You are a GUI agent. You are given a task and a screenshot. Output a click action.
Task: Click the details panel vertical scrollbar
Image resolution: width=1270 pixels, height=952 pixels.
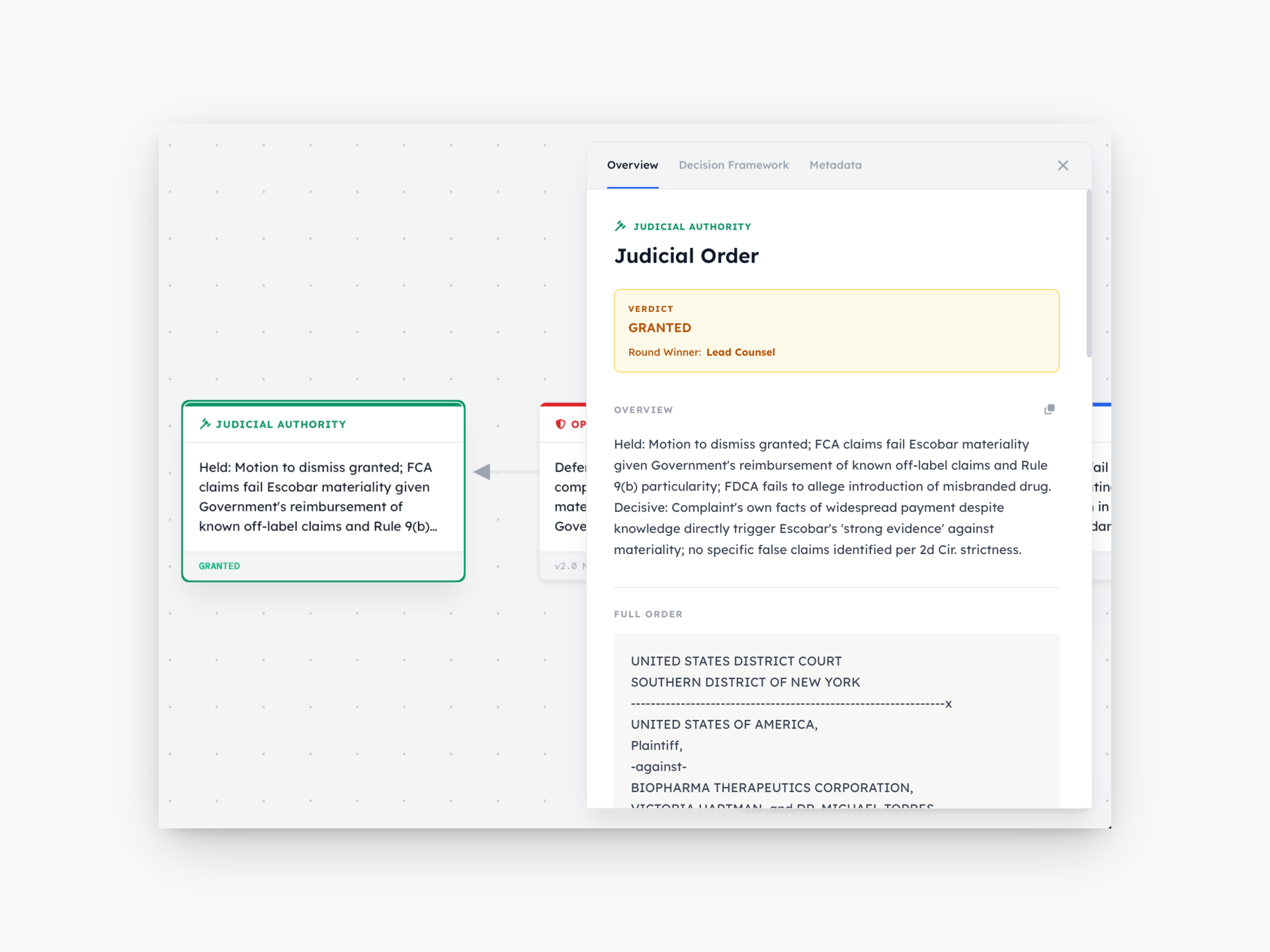coord(1089,274)
